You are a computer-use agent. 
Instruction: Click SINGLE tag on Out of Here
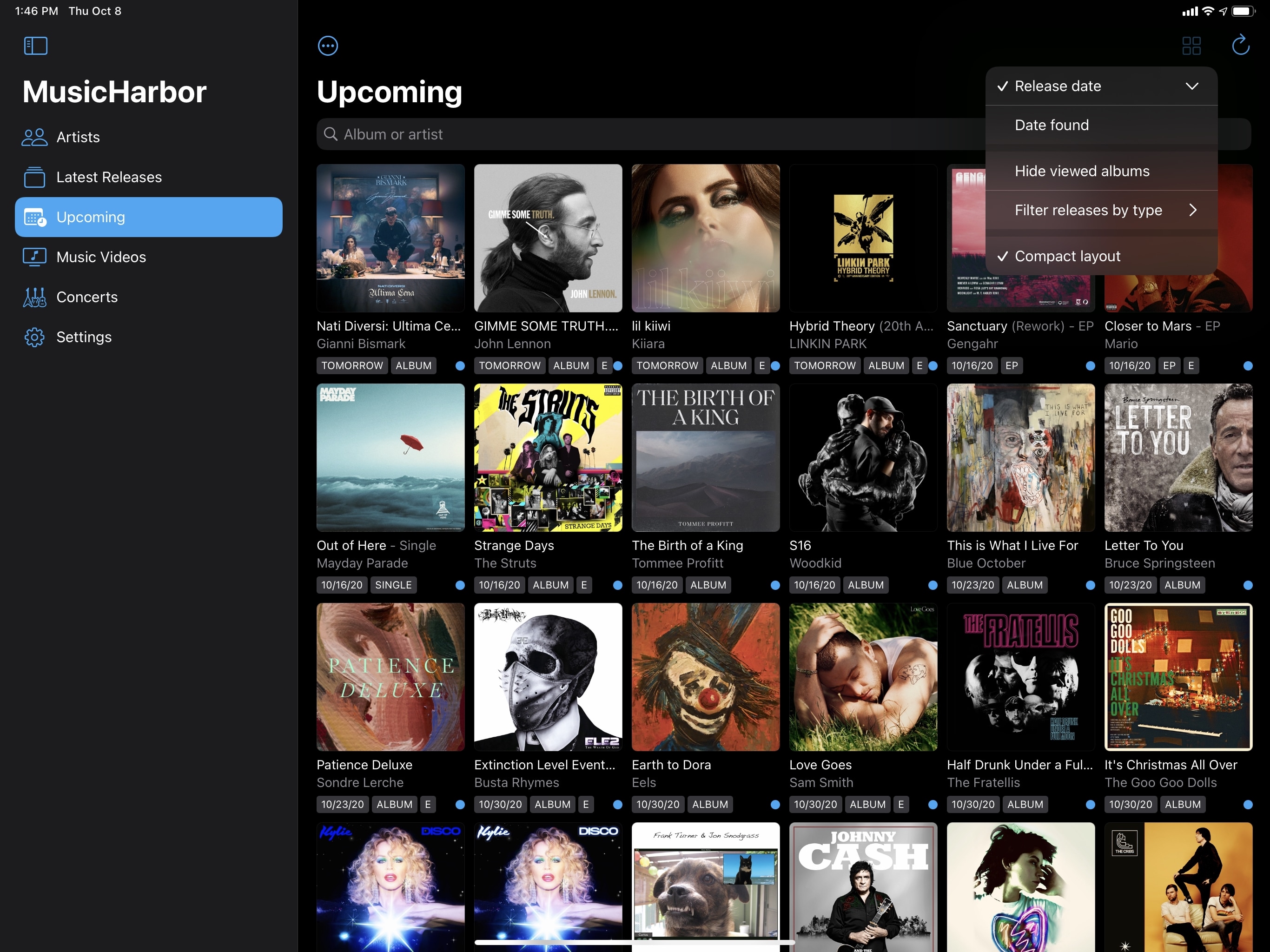pos(393,585)
